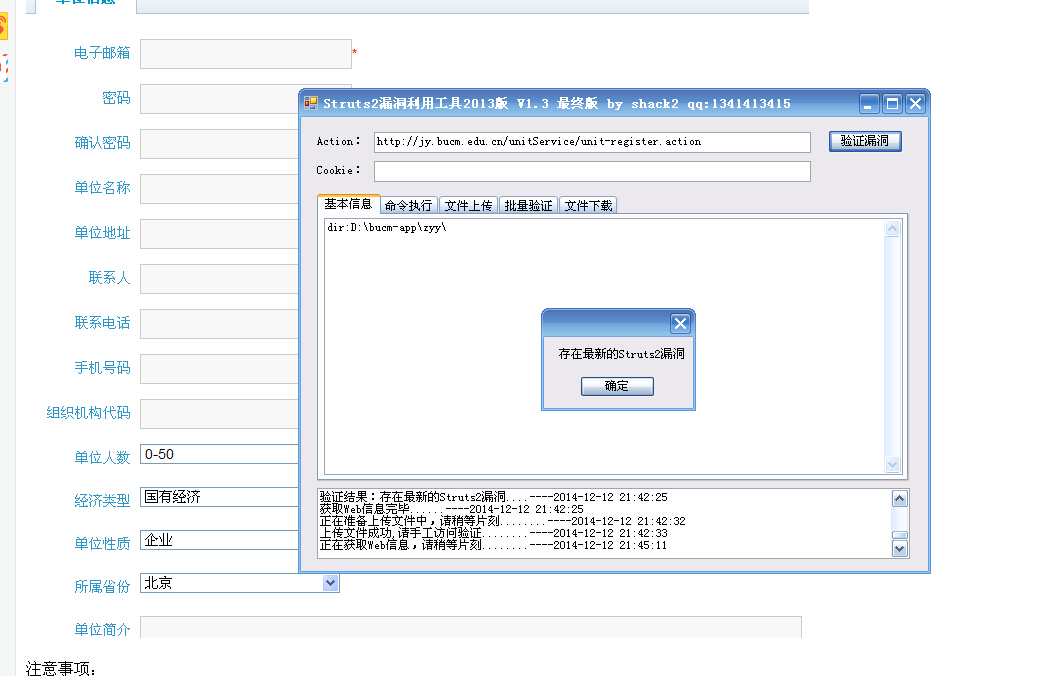Screen dimensions: 1060x676
Task: Switch to the 基本信息 tab
Action: point(348,204)
